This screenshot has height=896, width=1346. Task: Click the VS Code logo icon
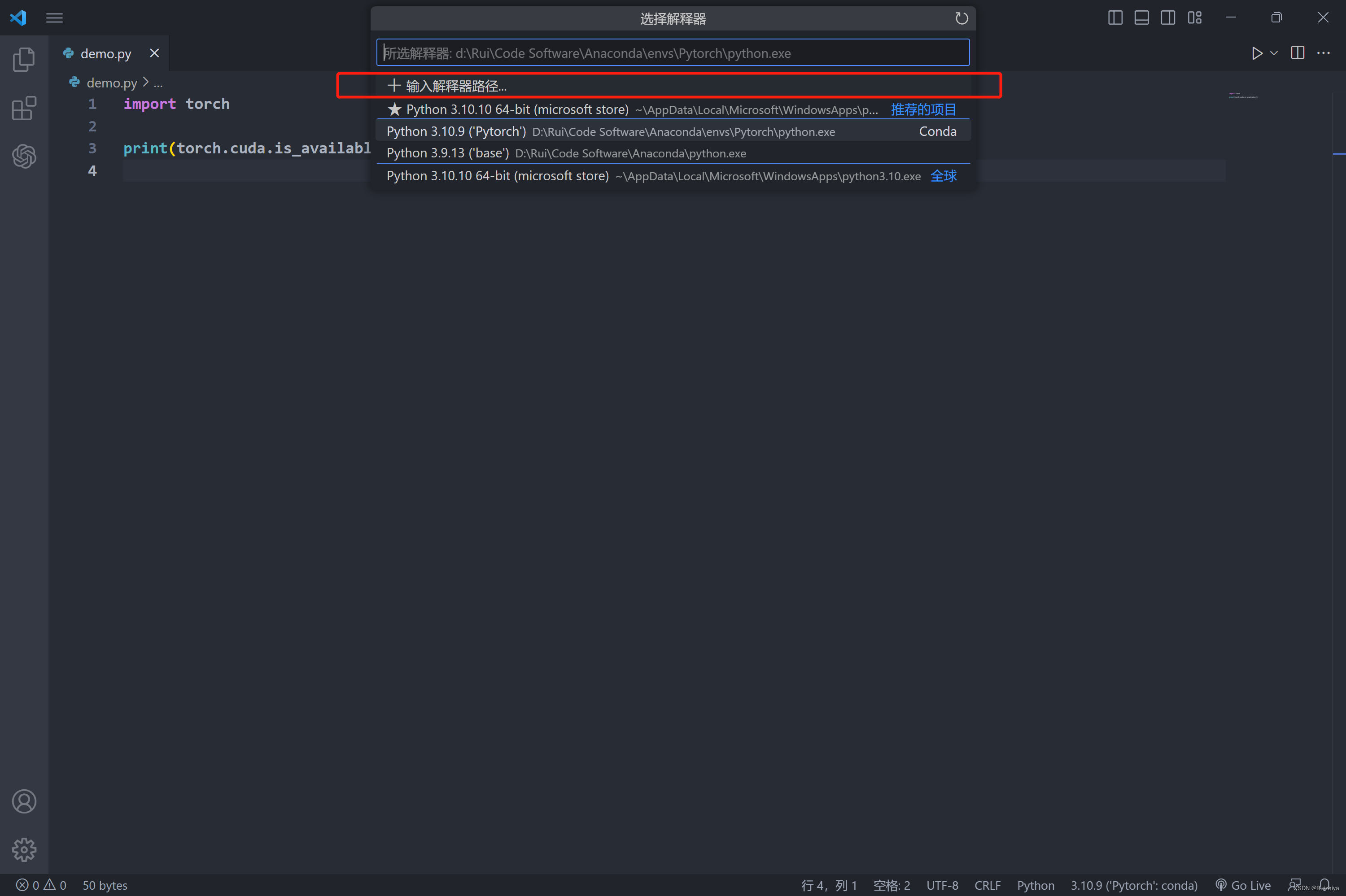[18, 18]
